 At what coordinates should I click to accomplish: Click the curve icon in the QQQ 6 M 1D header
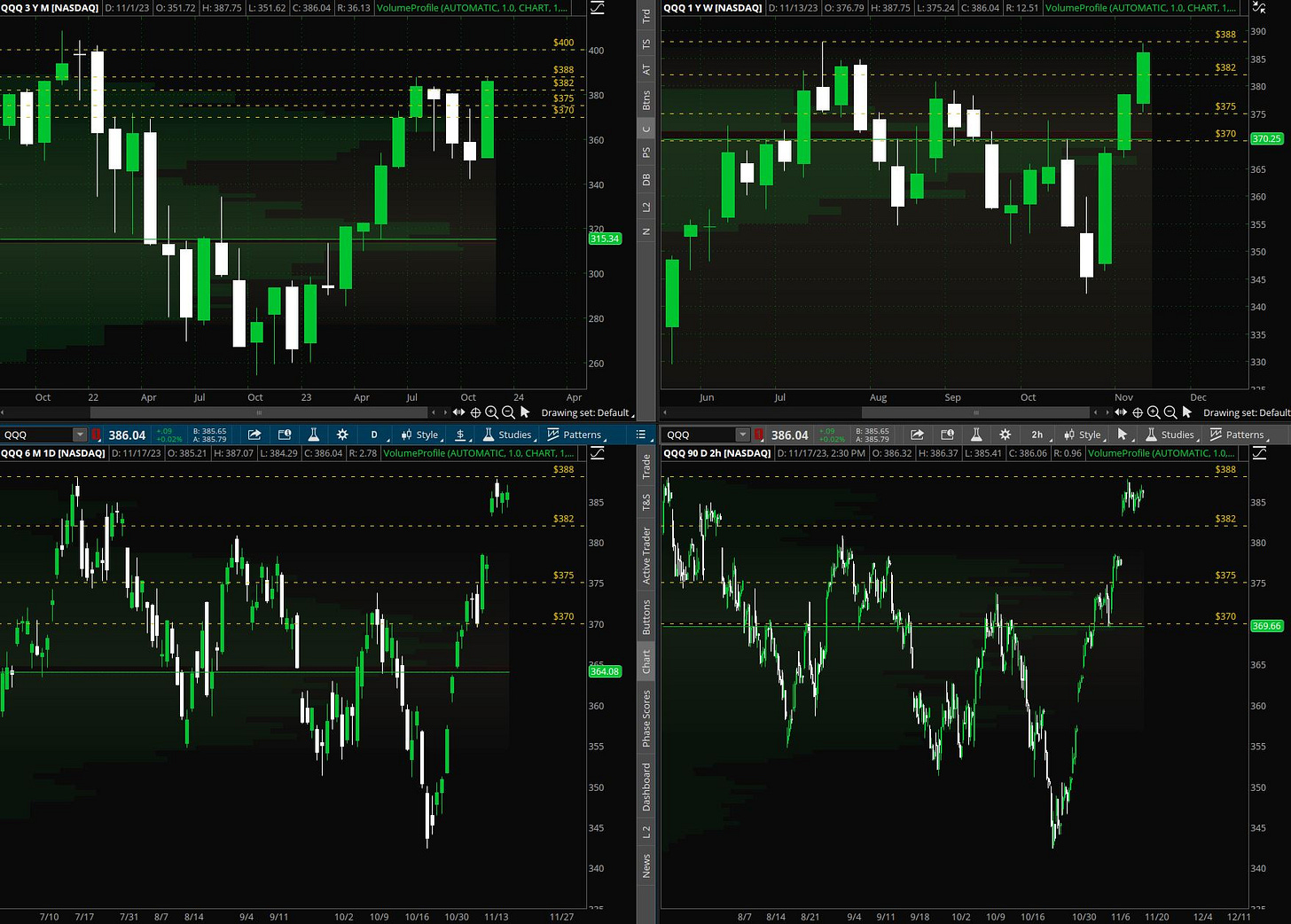(x=598, y=453)
